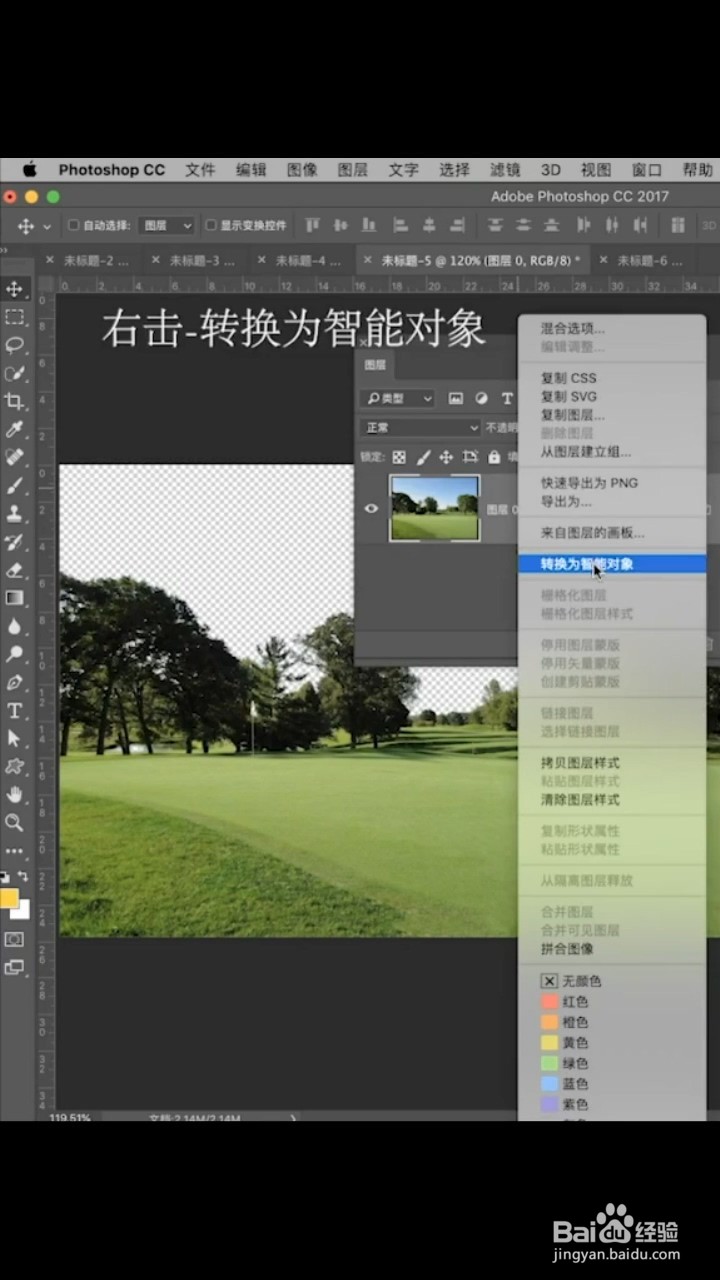The height and width of the screenshot is (1280, 720).
Task: Click the foreground color swatch
Action: [8, 897]
